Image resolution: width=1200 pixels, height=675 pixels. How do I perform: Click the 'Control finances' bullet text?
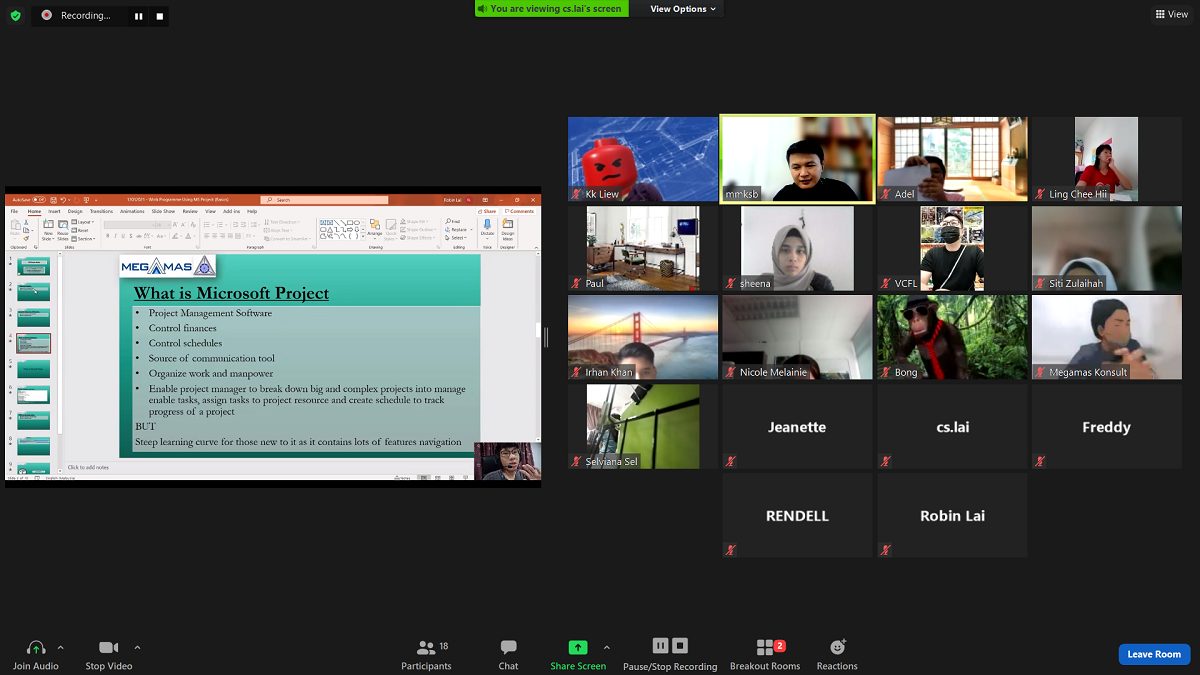tap(183, 328)
